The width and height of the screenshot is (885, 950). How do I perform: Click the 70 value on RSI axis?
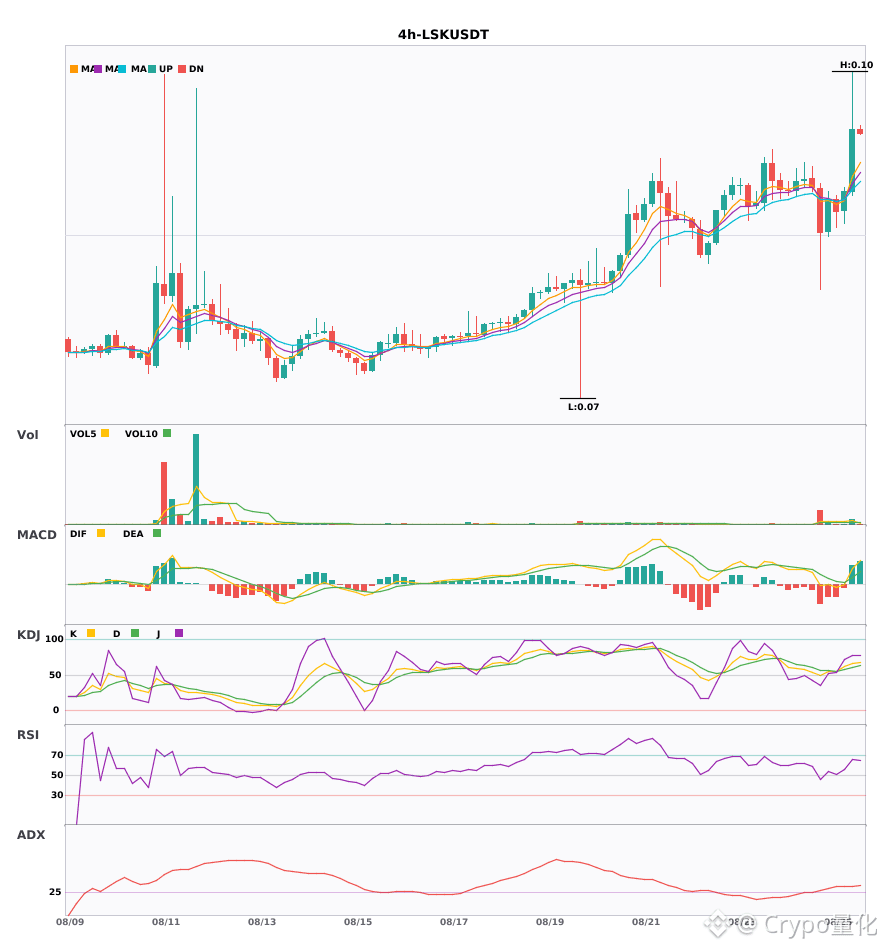click(x=57, y=755)
